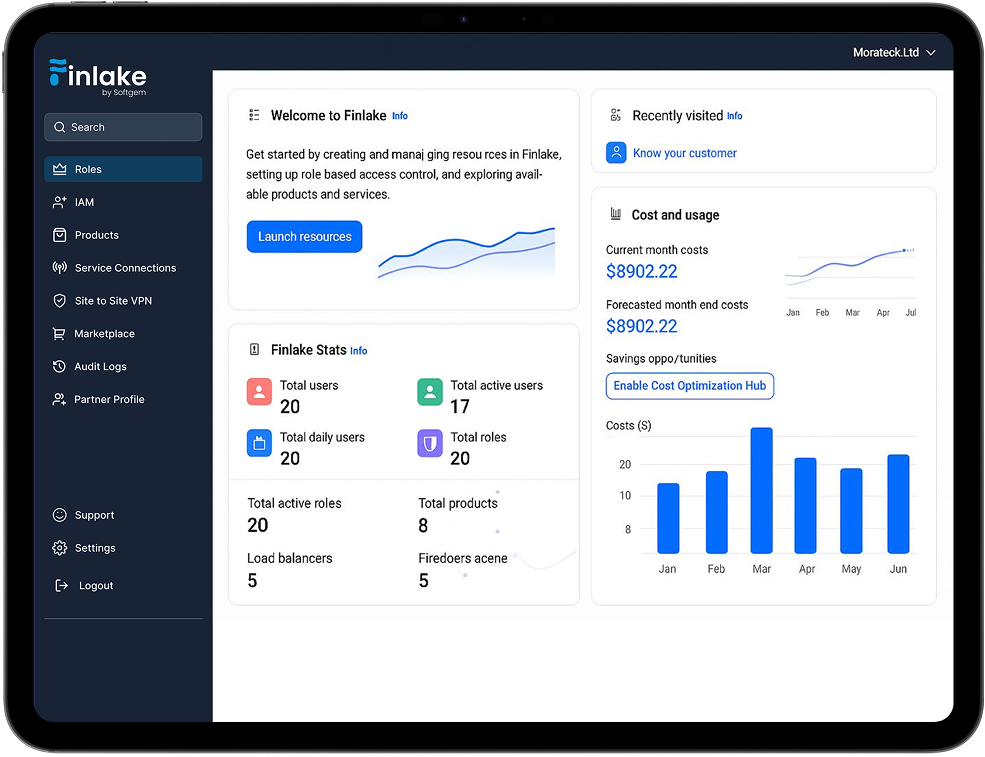Click Info link next to Finlake Stats
This screenshot has width=985, height=757.
359,351
